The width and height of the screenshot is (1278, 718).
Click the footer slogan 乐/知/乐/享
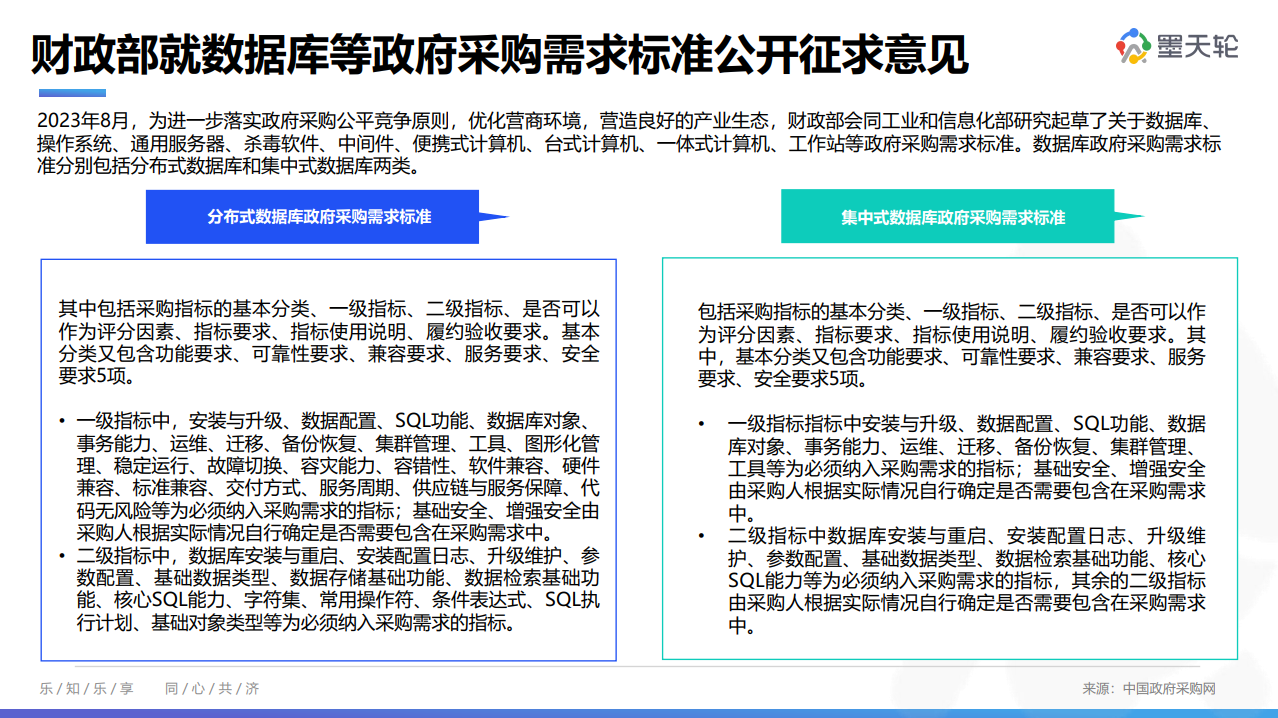tap(86, 689)
